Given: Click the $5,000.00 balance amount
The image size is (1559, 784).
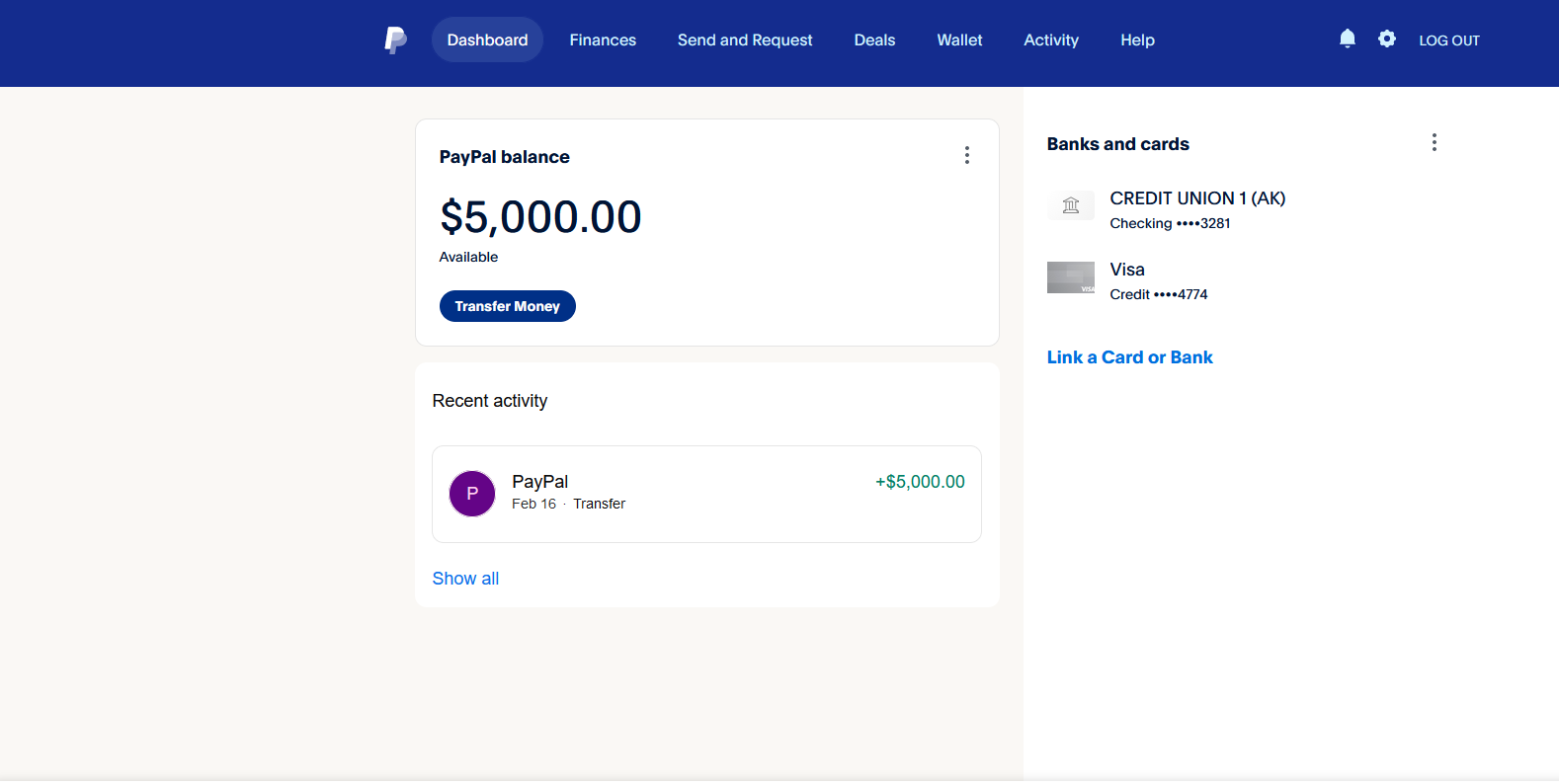Looking at the screenshot, I should click(x=540, y=217).
